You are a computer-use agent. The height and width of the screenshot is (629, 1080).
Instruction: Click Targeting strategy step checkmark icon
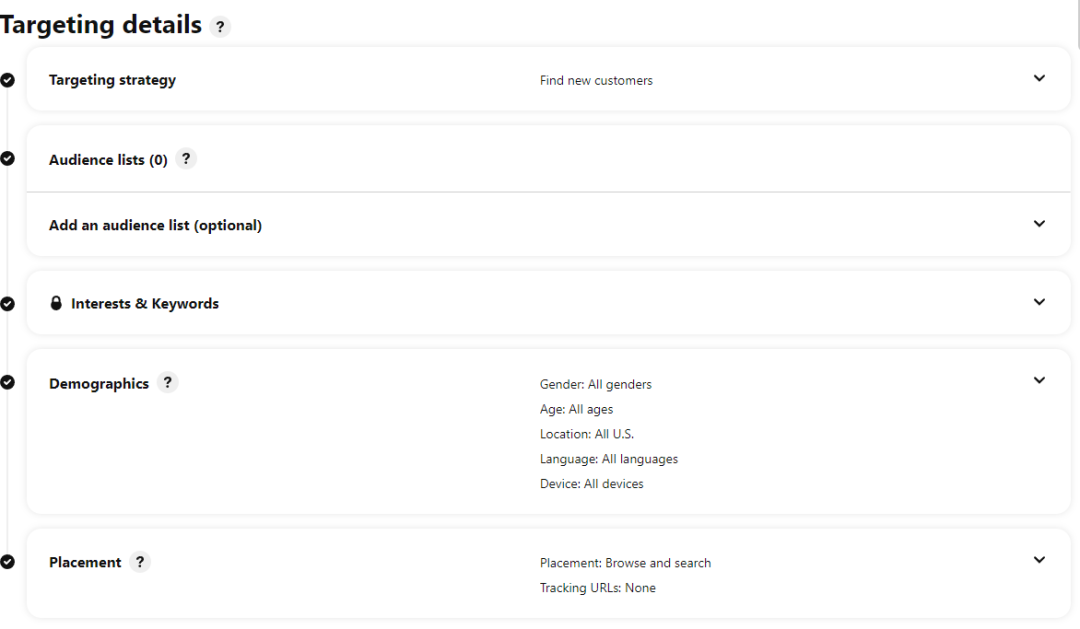coord(8,80)
